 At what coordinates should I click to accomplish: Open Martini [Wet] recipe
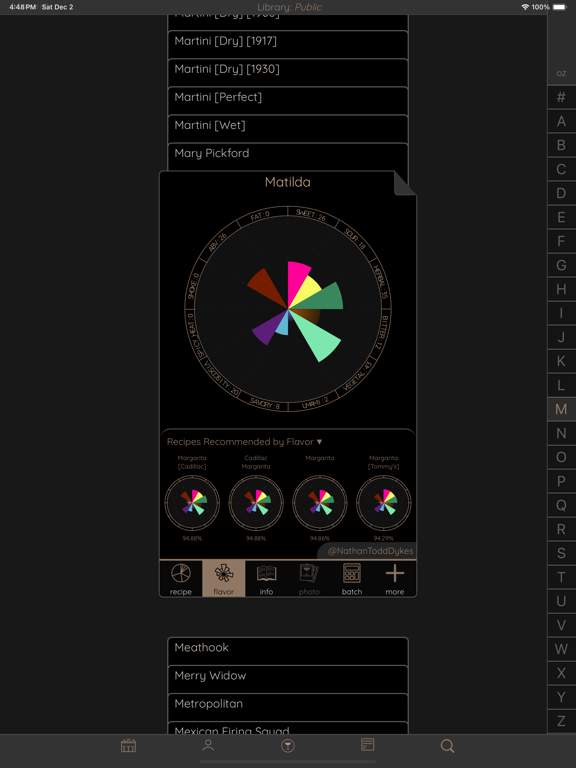(x=288, y=129)
